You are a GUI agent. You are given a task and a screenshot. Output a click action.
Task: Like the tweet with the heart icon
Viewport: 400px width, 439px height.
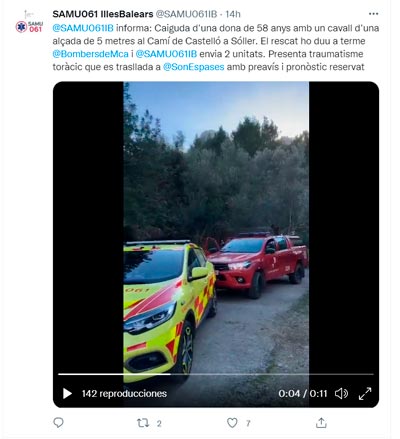pyautogui.click(x=232, y=423)
